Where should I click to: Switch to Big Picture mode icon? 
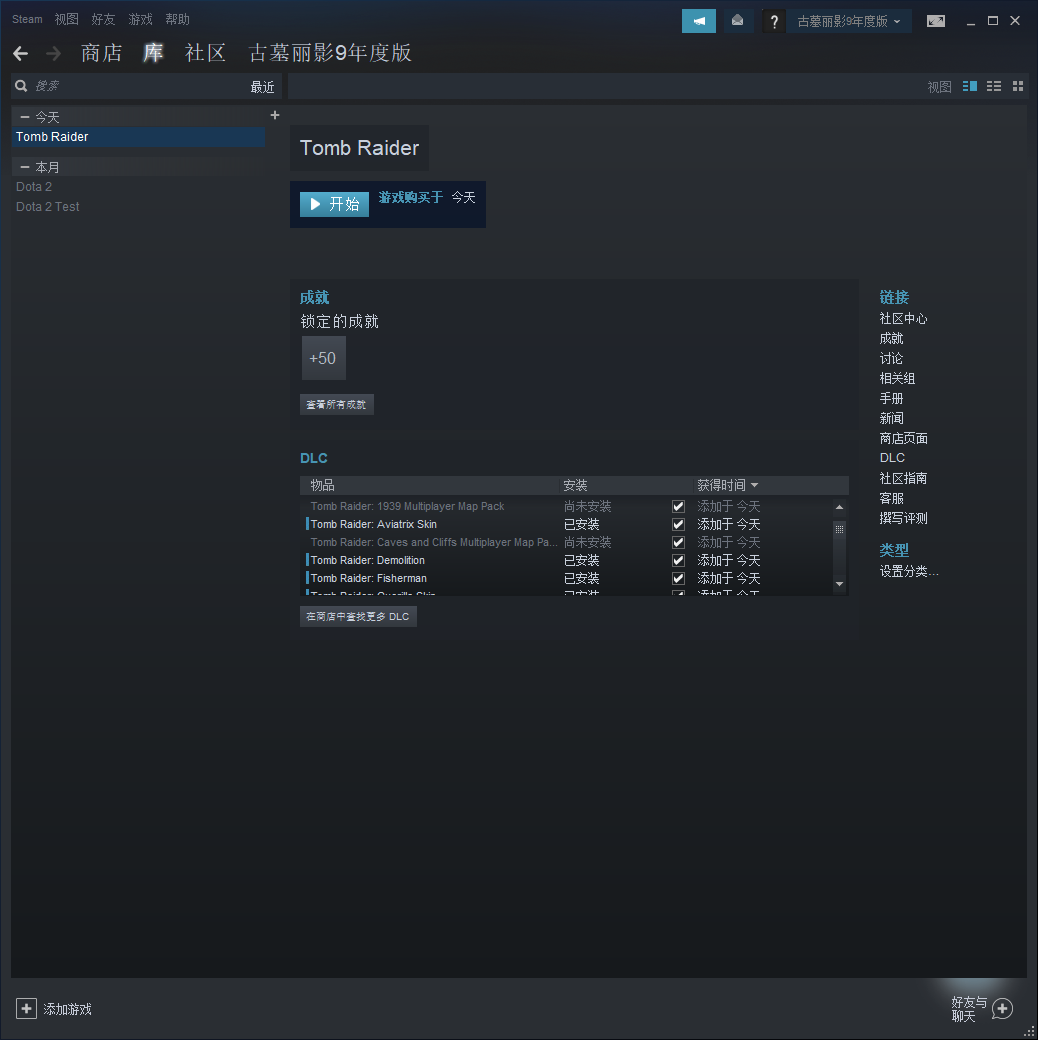[x=935, y=21]
